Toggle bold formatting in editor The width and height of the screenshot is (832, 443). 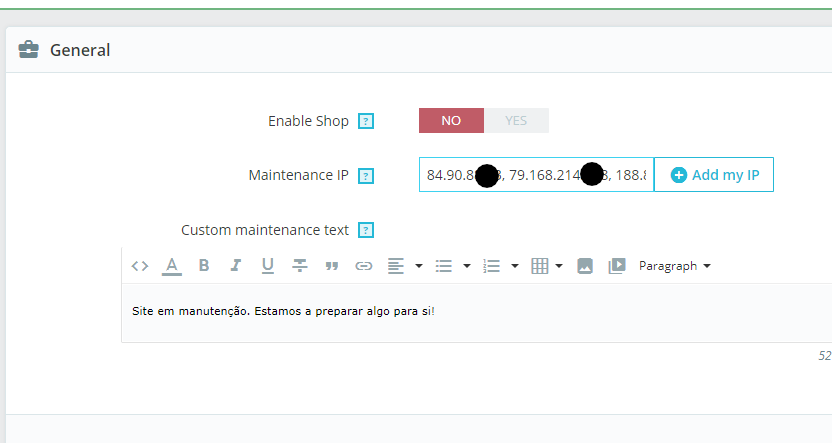tap(204, 266)
